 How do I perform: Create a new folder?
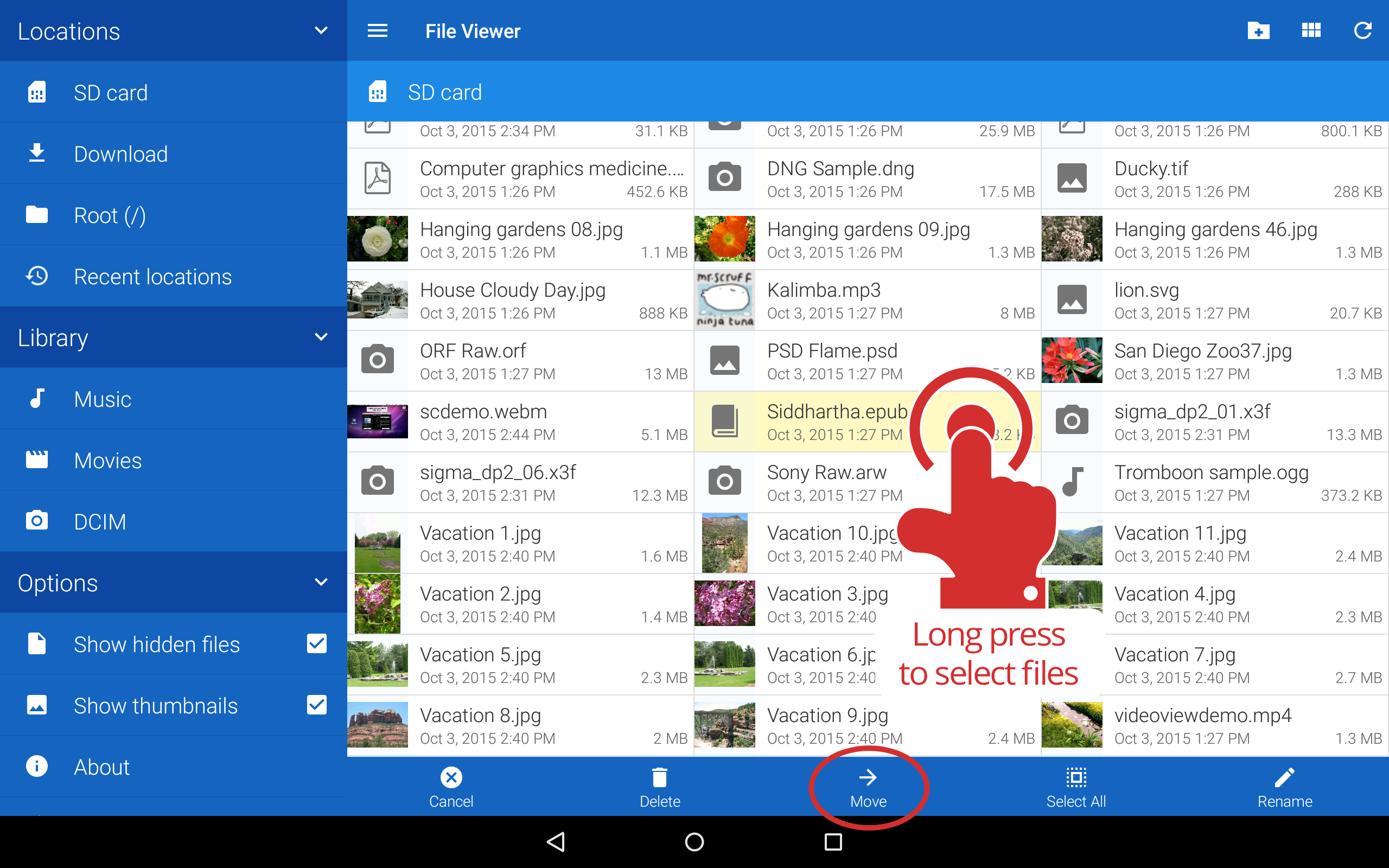(x=1258, y=31)
